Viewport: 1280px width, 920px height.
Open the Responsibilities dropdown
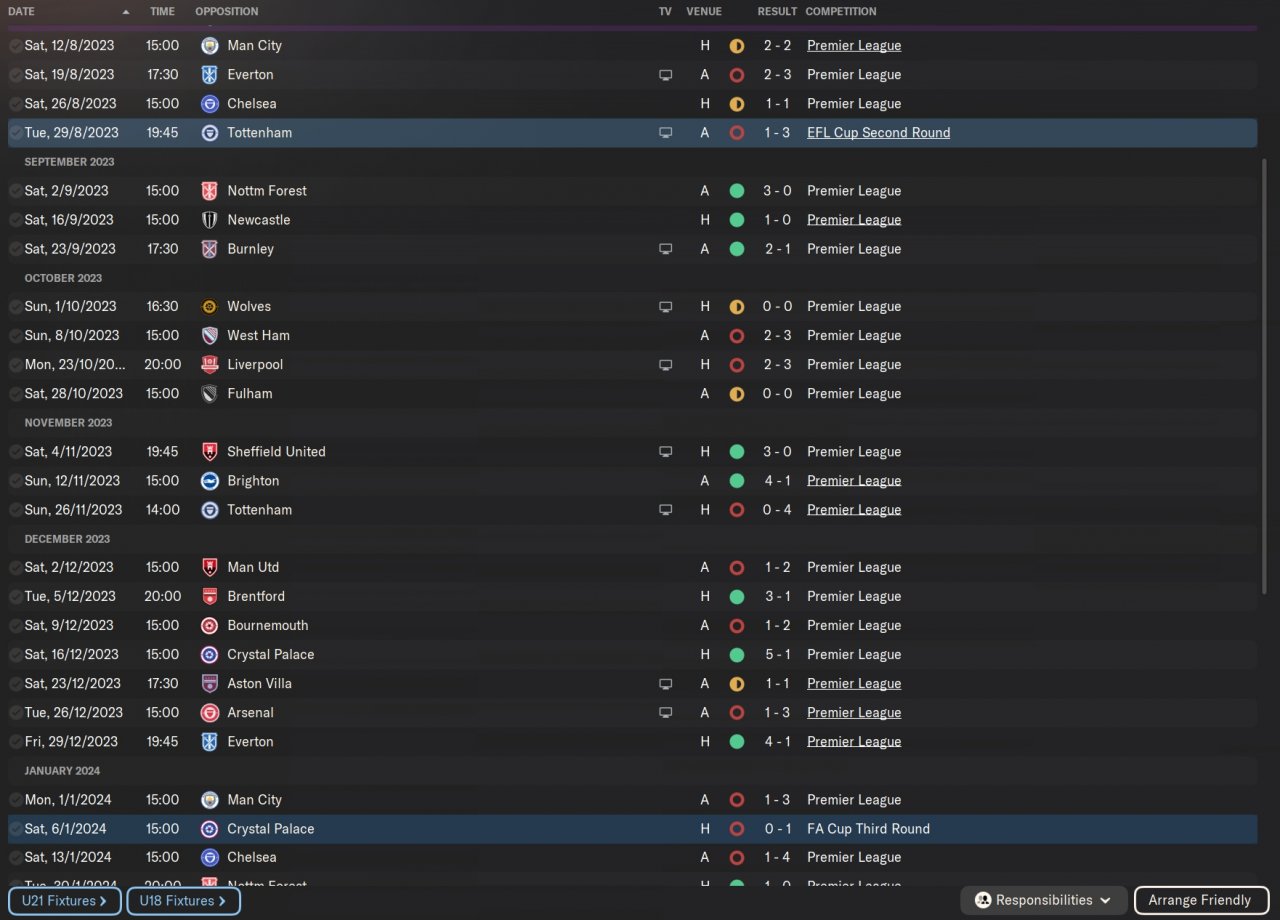pyautogui.click(x=1043, y=900)
